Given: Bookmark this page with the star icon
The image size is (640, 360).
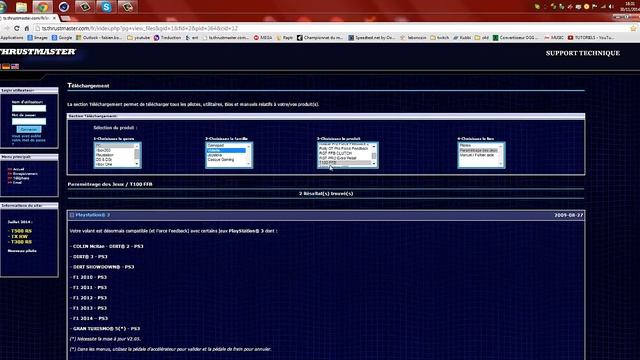Looking at the screenshot, I should (x=633, y=28).
